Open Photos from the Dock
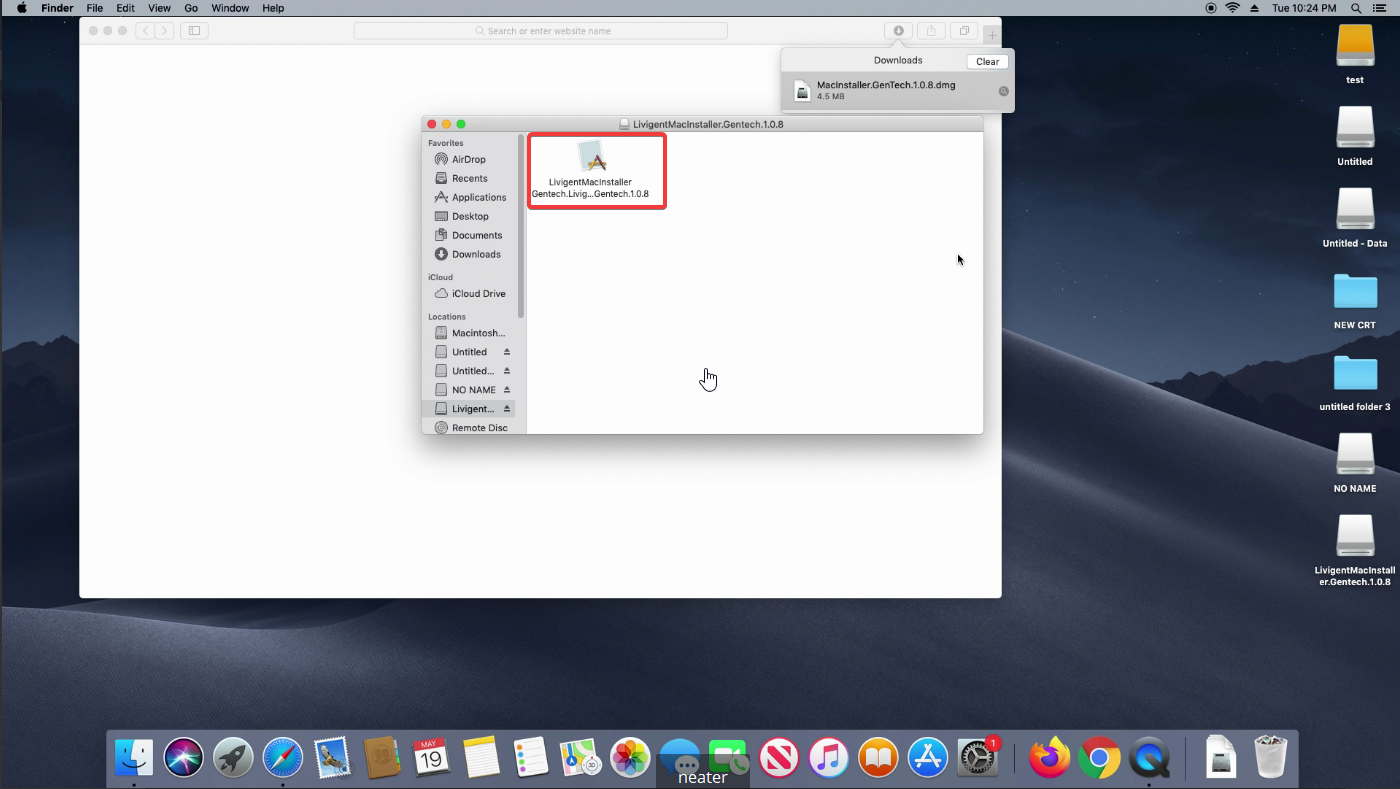Image resolution: width=1400 pixels, height=789 pixels. pyautogui.click(x=630, y=758)
